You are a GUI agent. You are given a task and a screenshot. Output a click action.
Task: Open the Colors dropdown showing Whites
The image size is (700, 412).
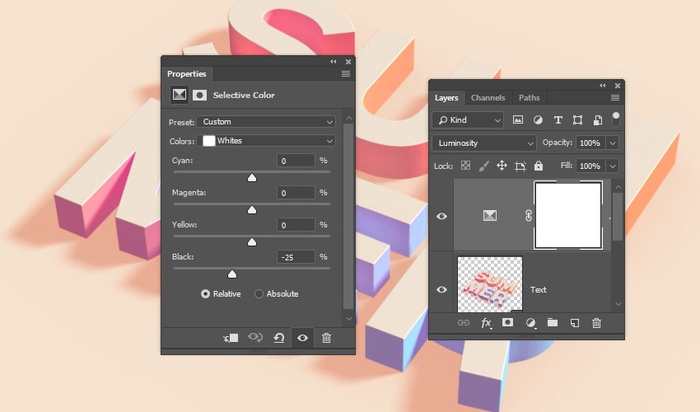(268, 141)
